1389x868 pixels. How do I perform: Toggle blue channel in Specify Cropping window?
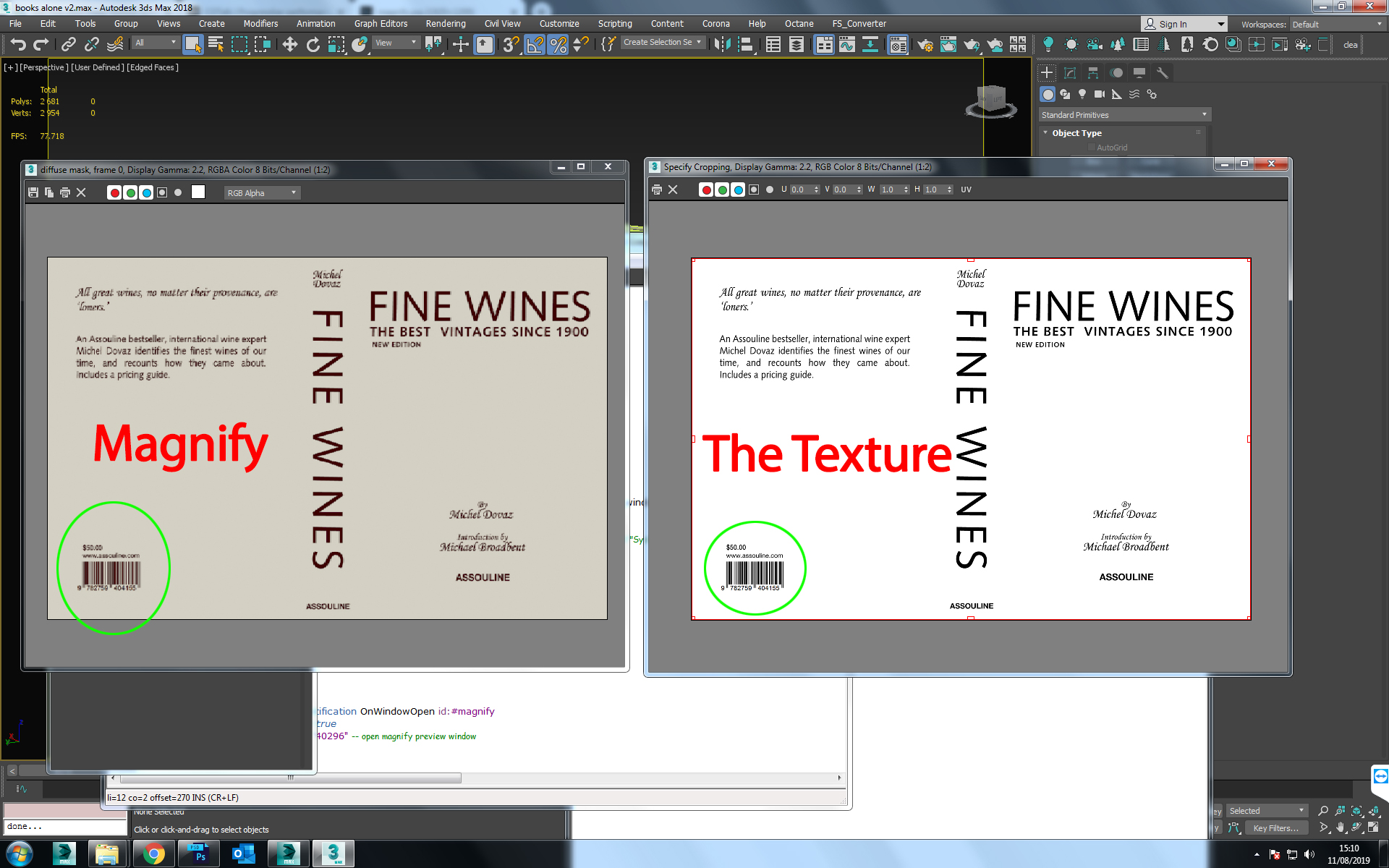(x=738, y=190)
